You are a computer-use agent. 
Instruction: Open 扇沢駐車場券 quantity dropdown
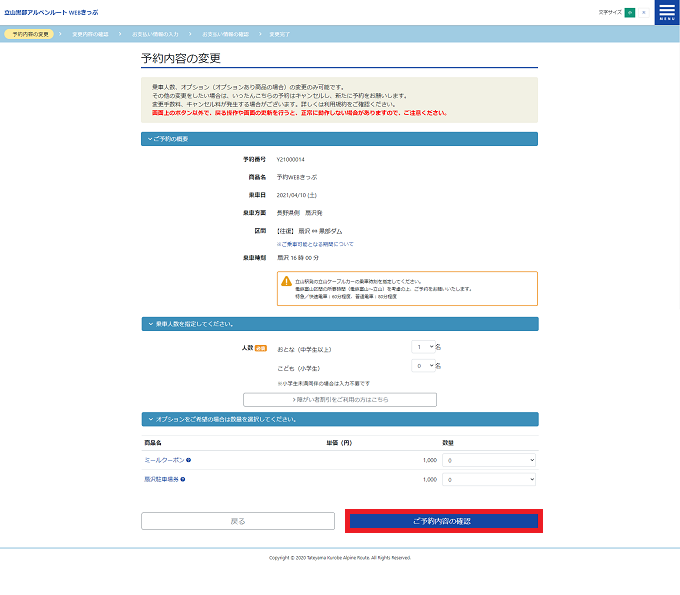click(491, 480)
